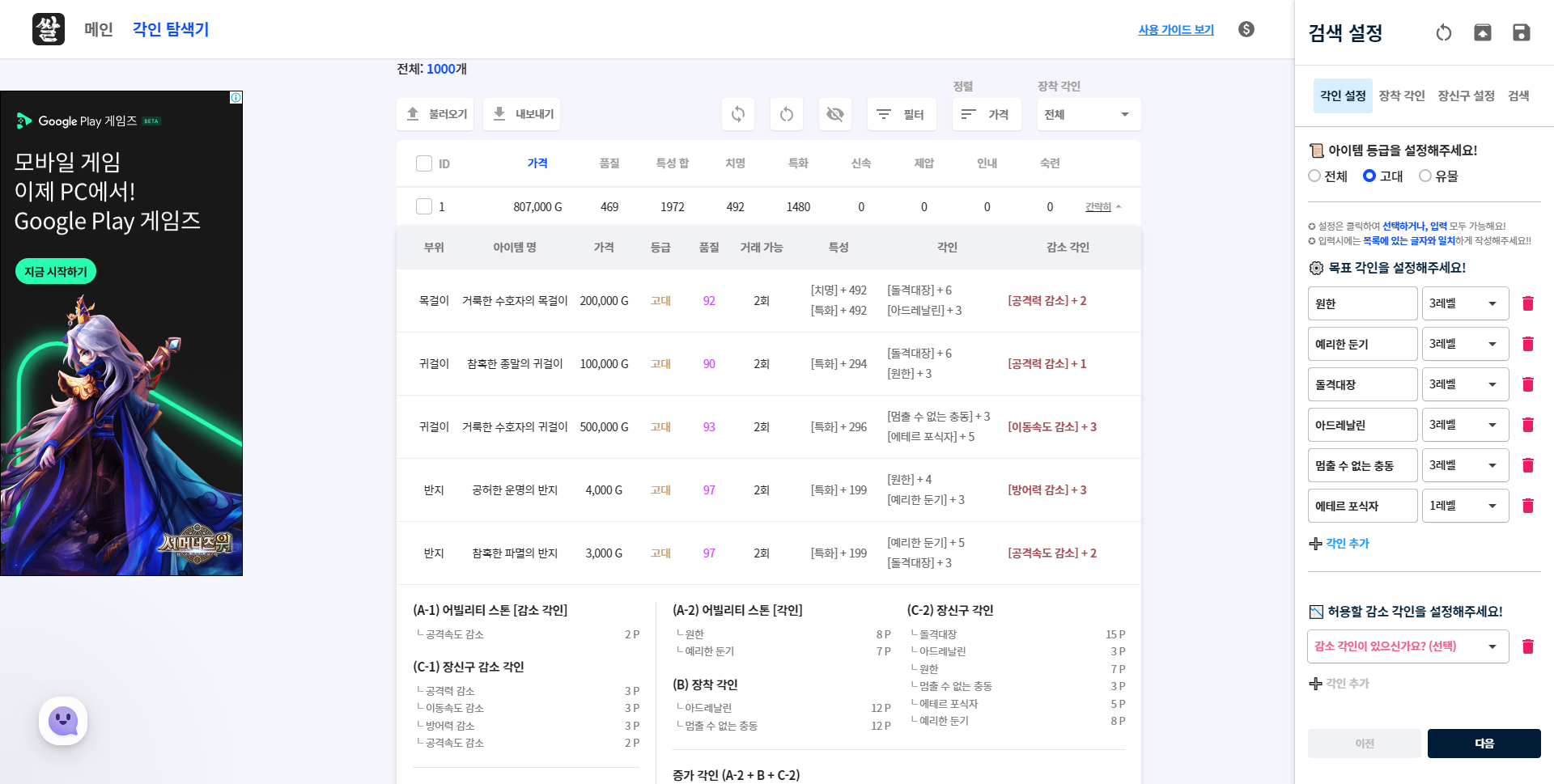Delete the 멈출 수 없는 충동 row

click(x=1528, y=465)
